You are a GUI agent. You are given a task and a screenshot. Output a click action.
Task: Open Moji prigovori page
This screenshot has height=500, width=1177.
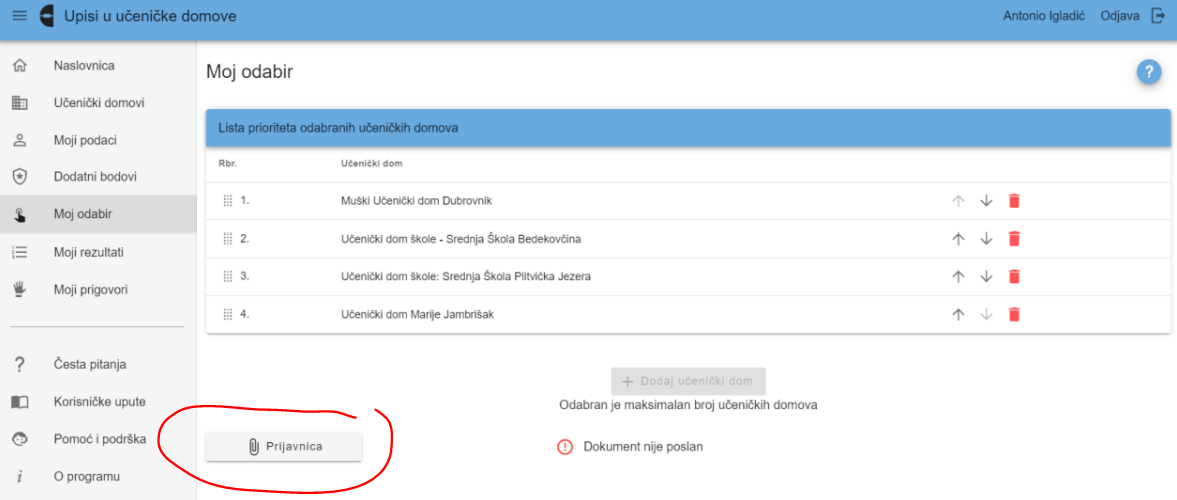98,289
